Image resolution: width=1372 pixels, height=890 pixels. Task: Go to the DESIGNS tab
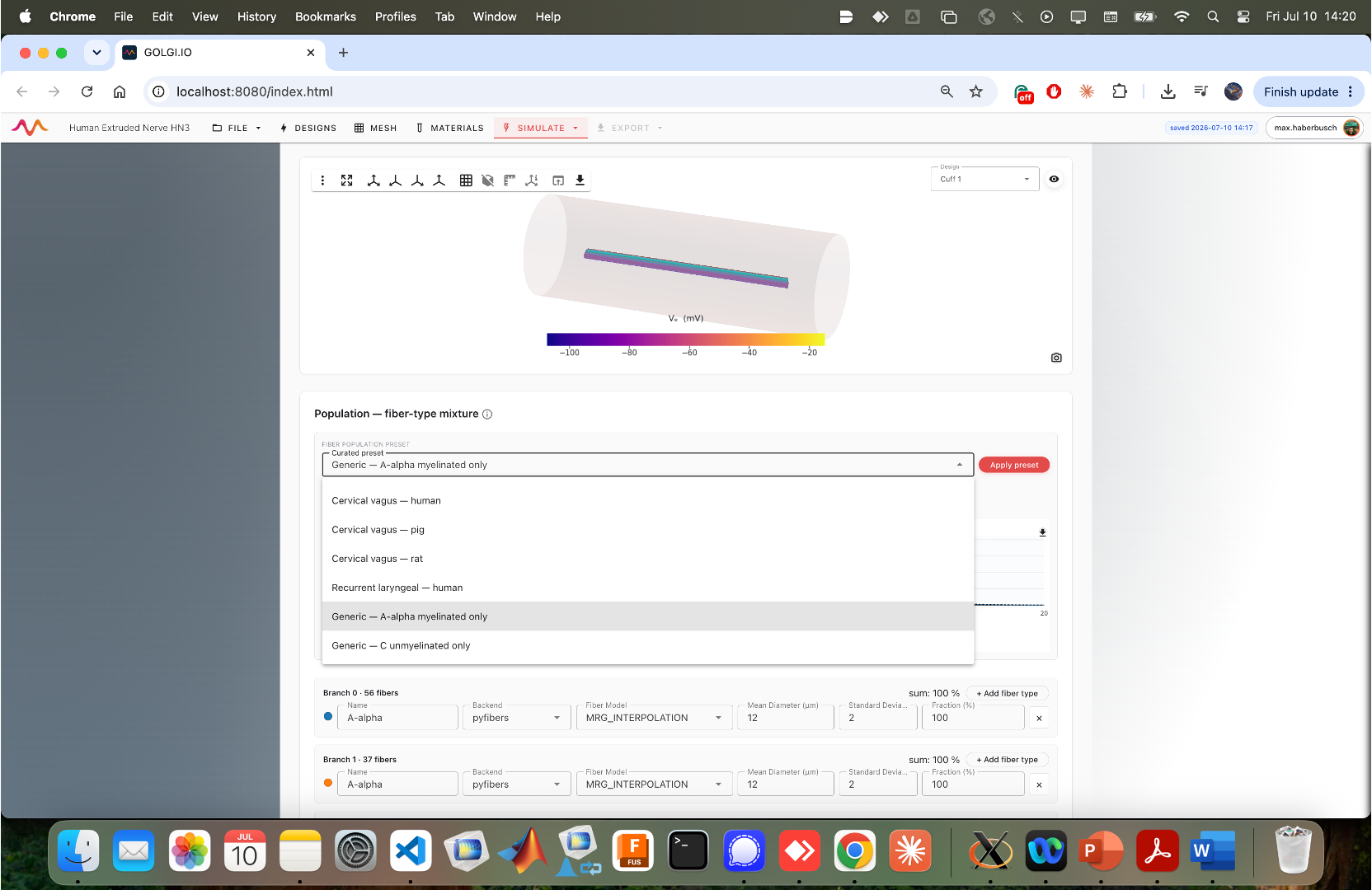point(308,128)
